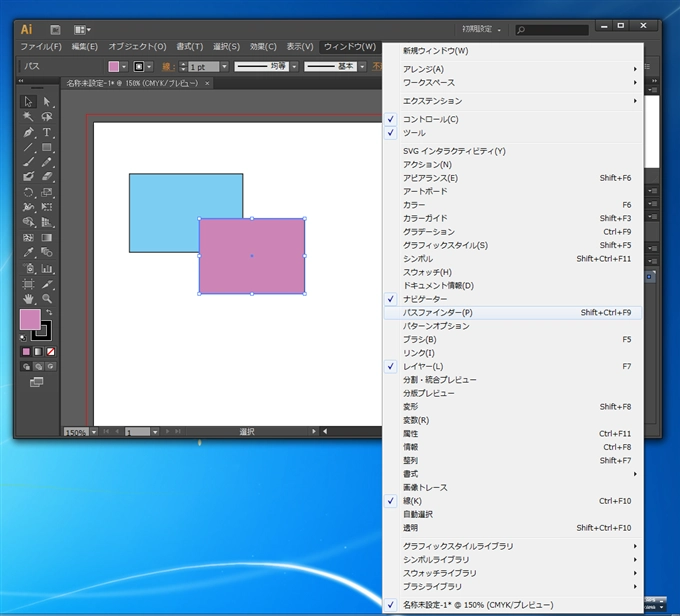Switch tool panel to Gradient fill
680x616 pixels.
pyautogui.click(x=39, y=352)
